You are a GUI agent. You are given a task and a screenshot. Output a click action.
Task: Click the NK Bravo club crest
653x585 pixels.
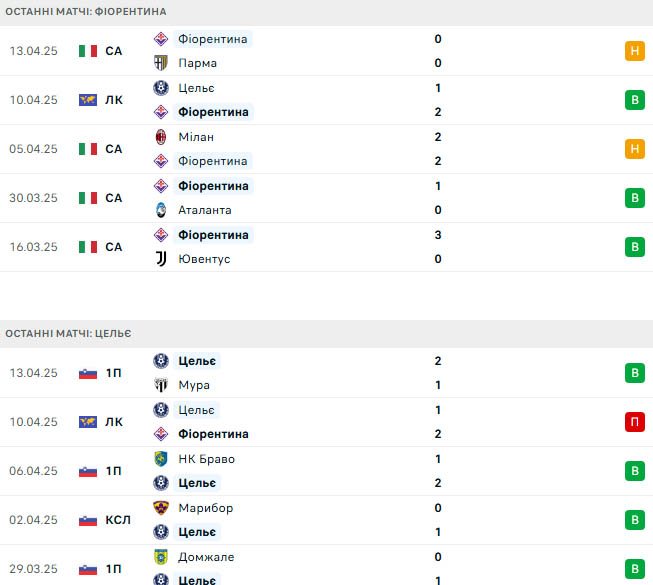161,458
